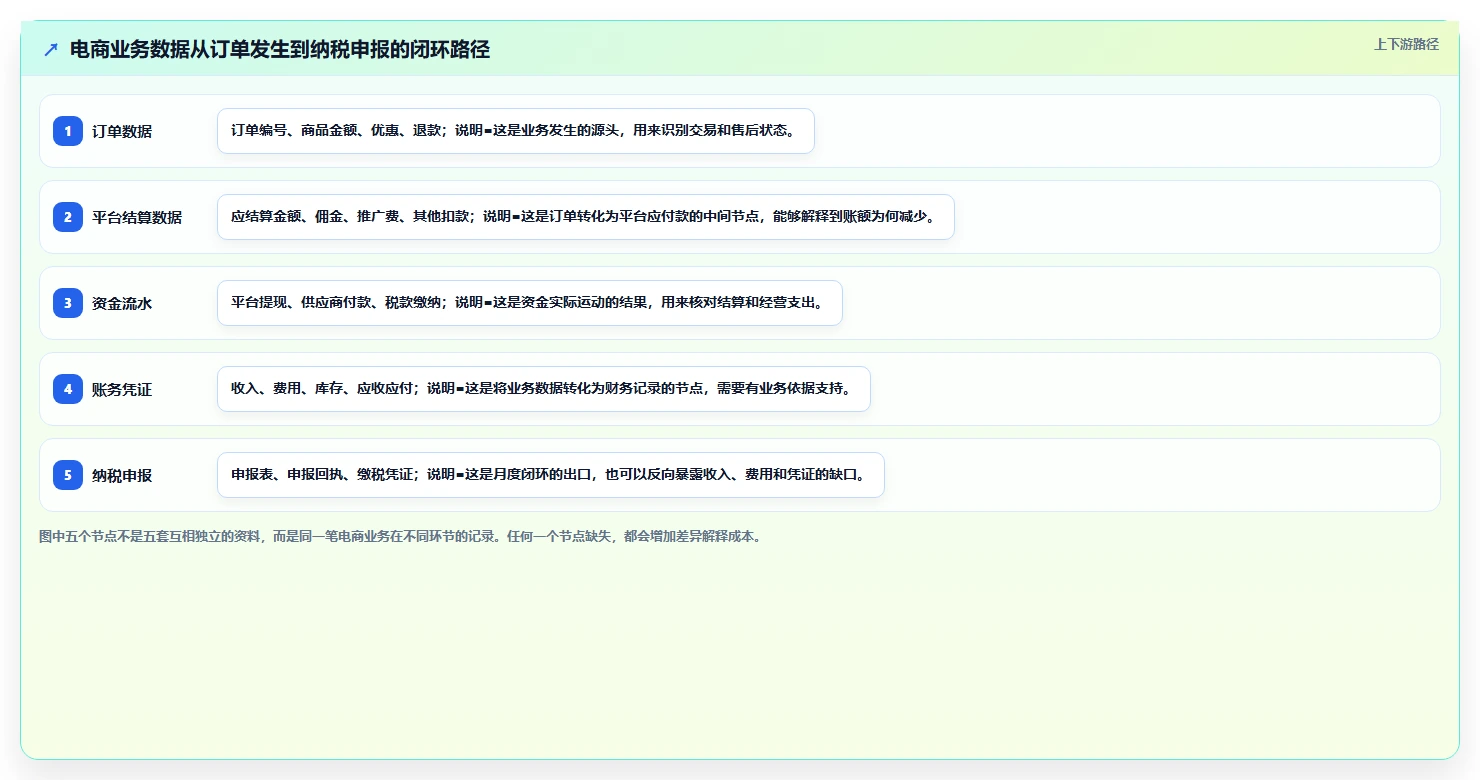This screenshot has height=780, width=1480.
Task: Click the number 1 badge for 订单数据
Action: point(68,131)
